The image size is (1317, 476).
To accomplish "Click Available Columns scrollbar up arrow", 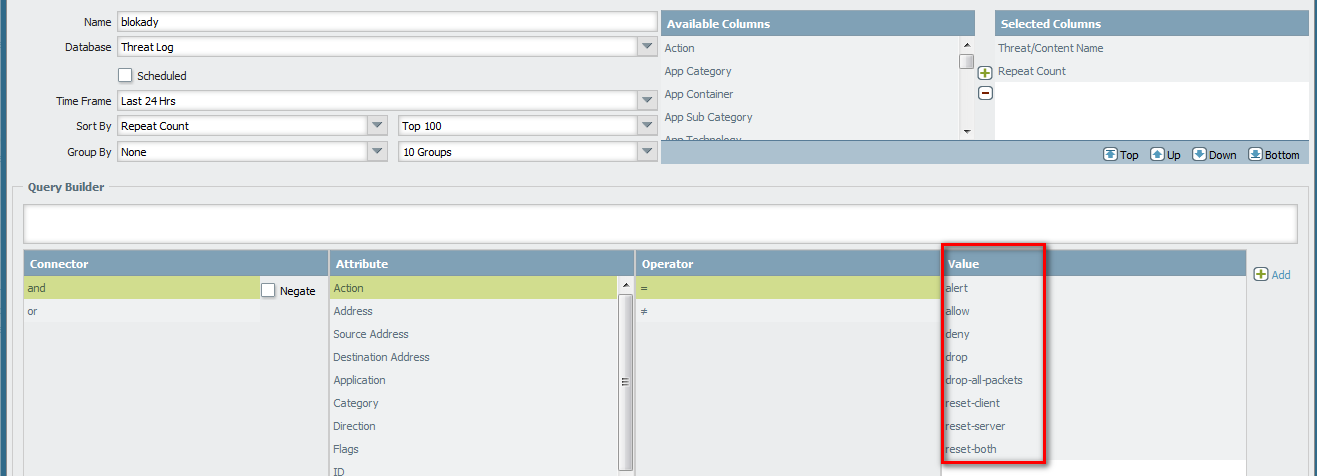I will click(967, 45).
